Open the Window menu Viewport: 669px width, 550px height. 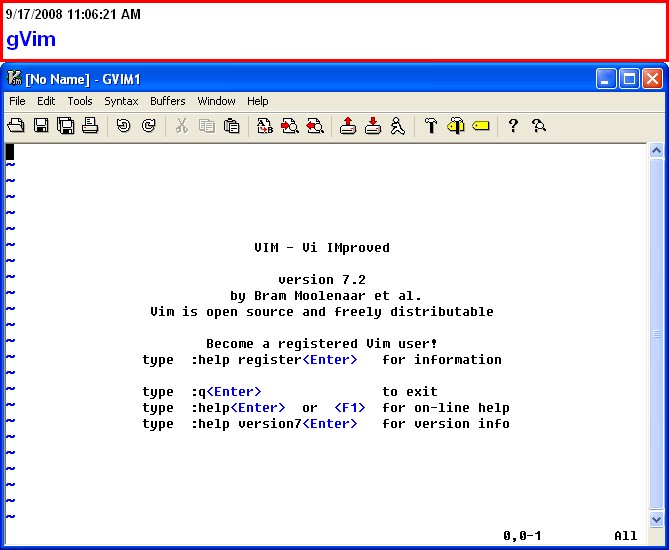point(216,101)
